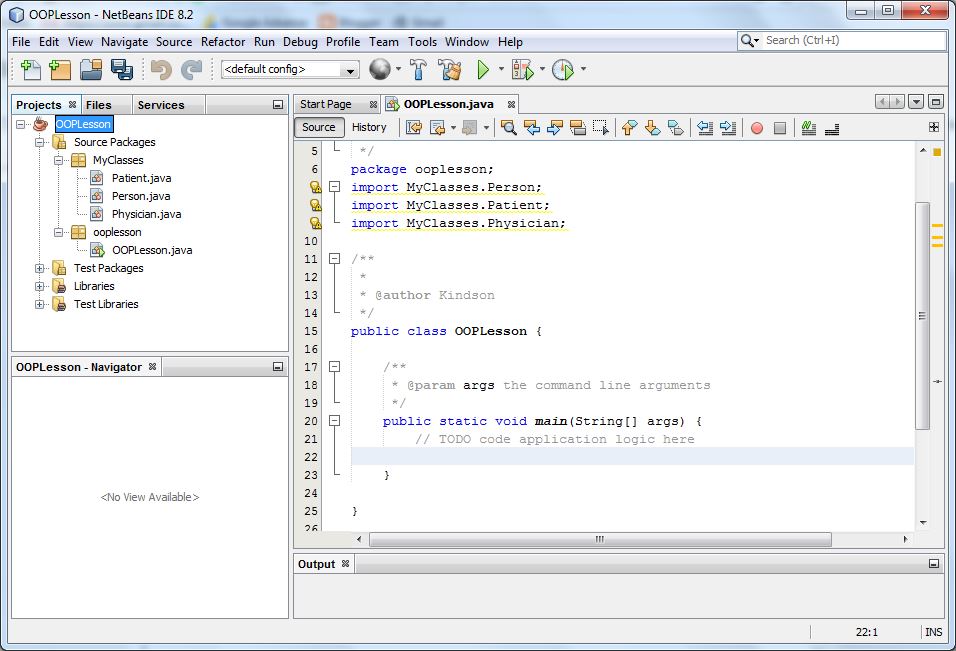Click the Save All toolbar icon
Viewport: 956px width, 651px height.
point(122,69)
